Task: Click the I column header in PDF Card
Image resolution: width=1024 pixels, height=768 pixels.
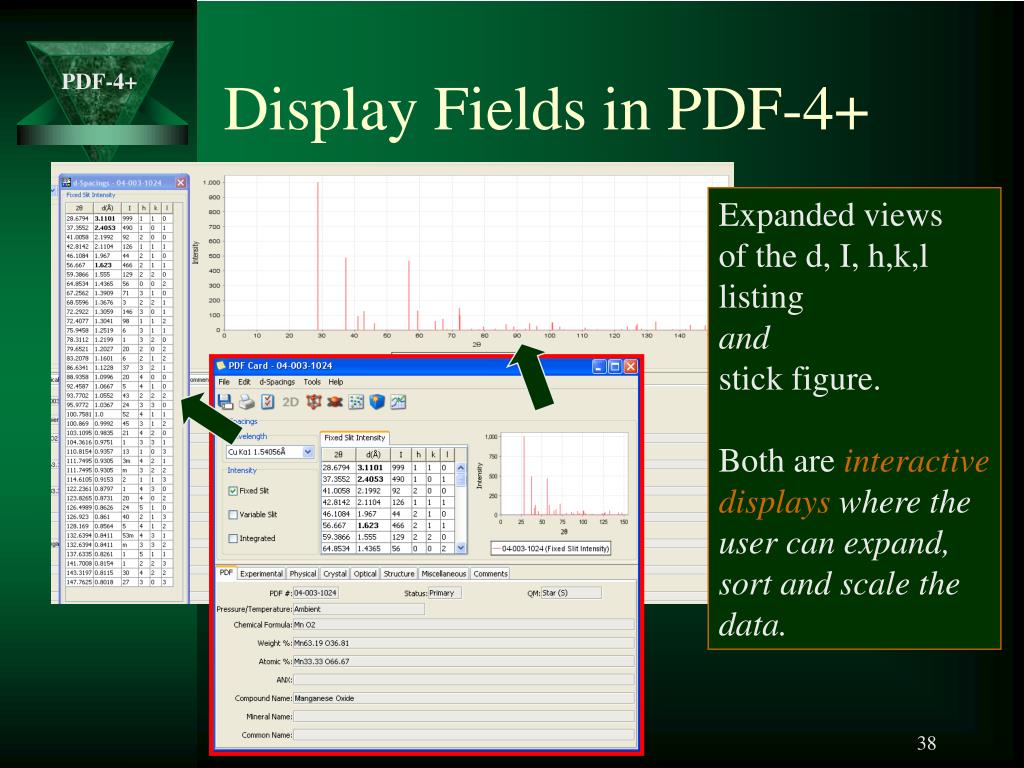Action: pyautogui.click(x=400, y=455)
